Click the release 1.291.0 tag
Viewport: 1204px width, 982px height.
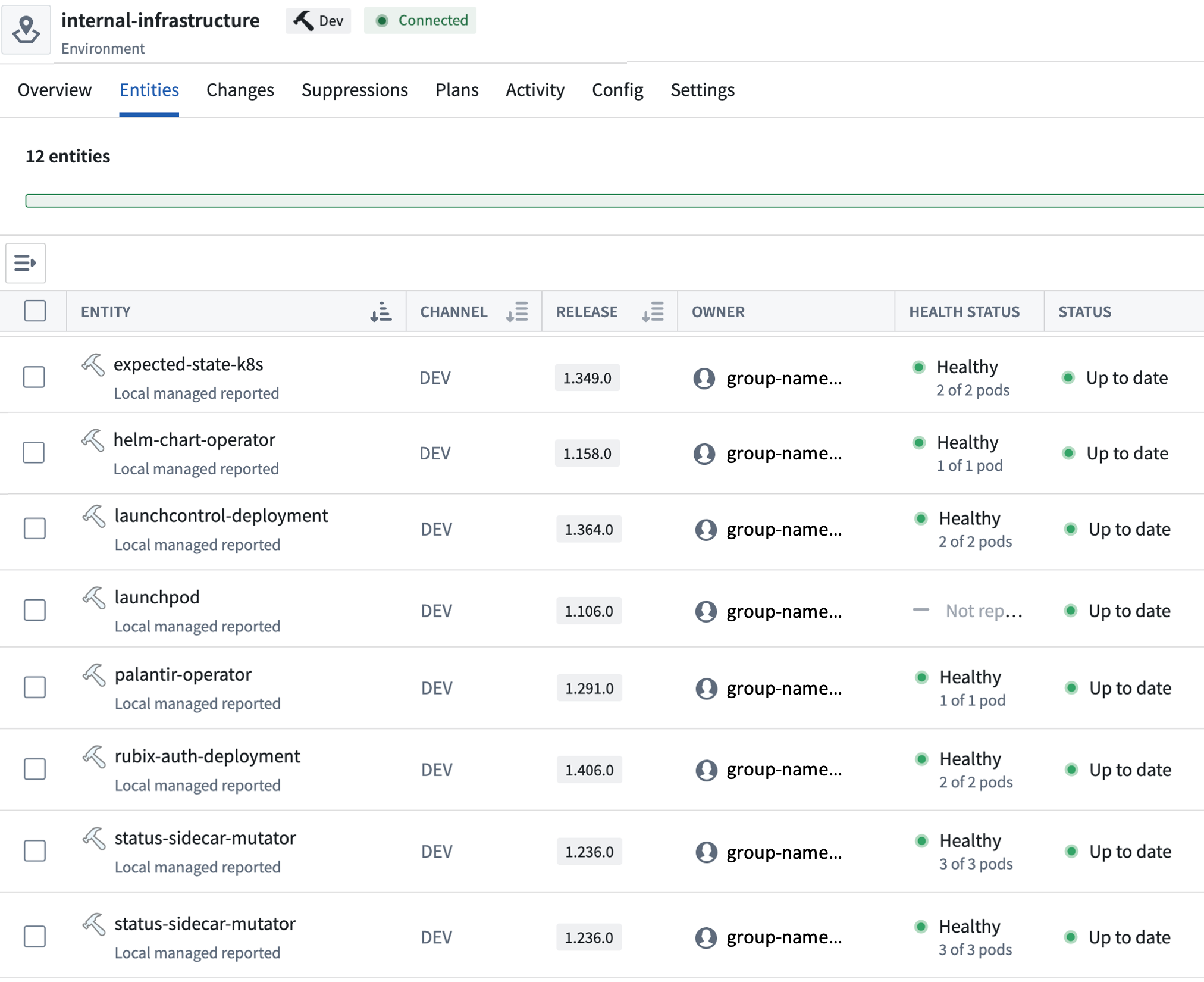point(590,688)
